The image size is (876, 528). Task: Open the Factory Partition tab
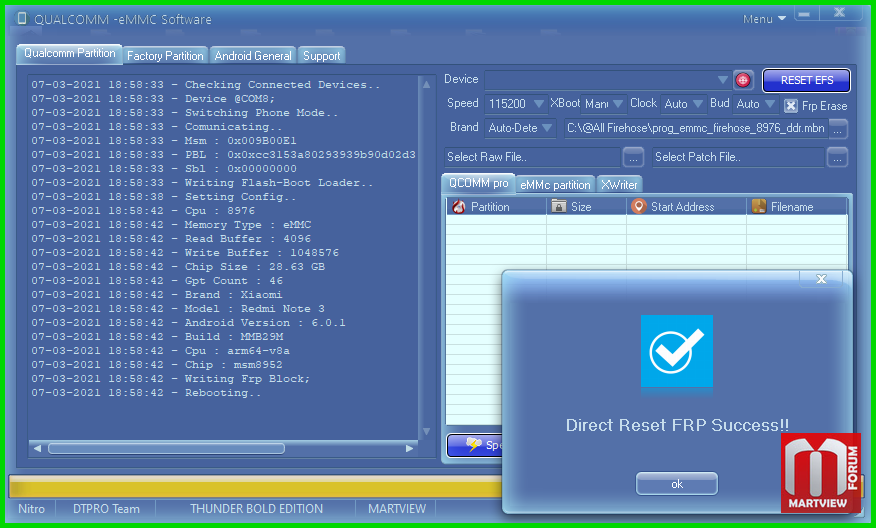(x=165, y=56)
